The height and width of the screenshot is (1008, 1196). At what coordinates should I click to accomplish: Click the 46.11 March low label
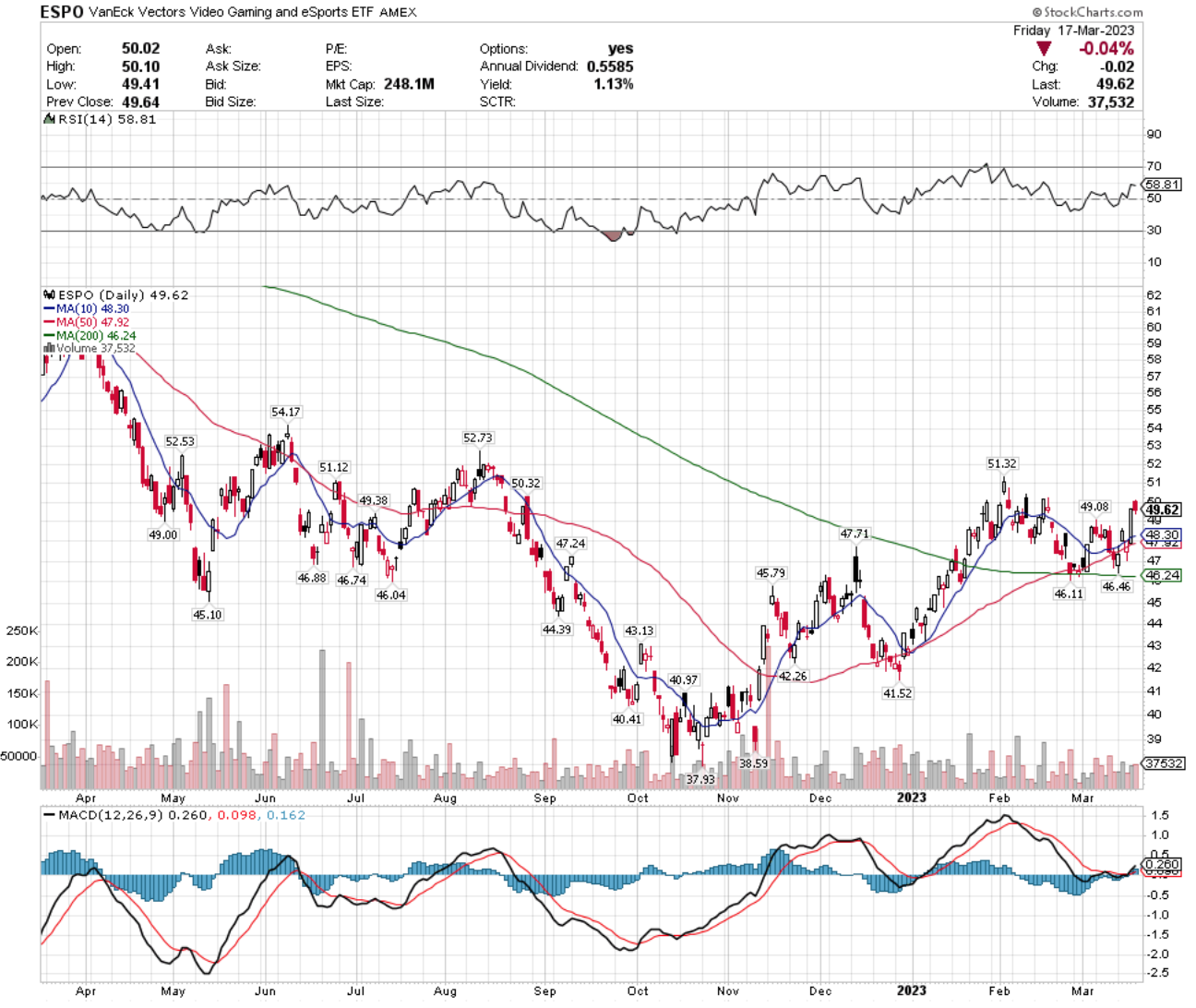coord(1070,594)
